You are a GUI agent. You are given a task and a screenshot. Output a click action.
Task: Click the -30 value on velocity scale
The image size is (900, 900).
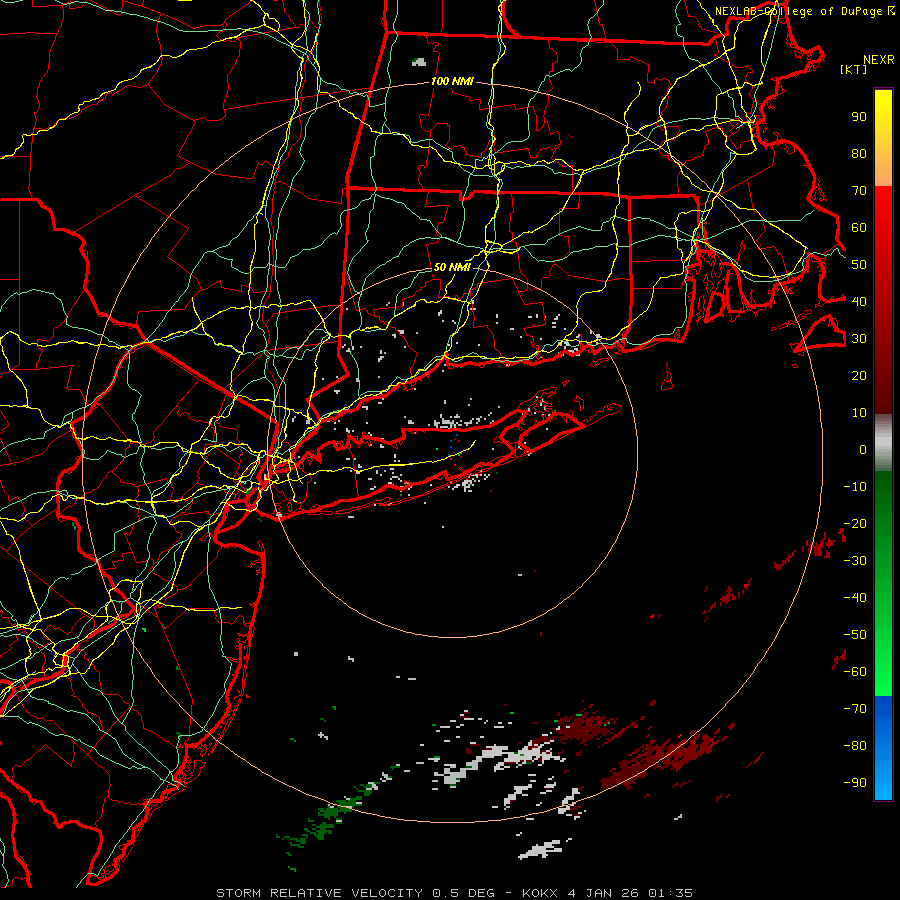(x=855, y=561)
